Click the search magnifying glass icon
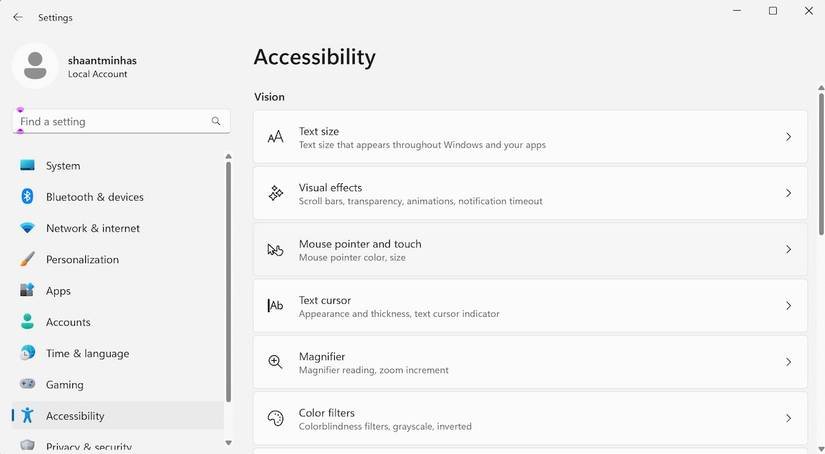This screenshot has height=454, width=825. (x=216, y=121)
